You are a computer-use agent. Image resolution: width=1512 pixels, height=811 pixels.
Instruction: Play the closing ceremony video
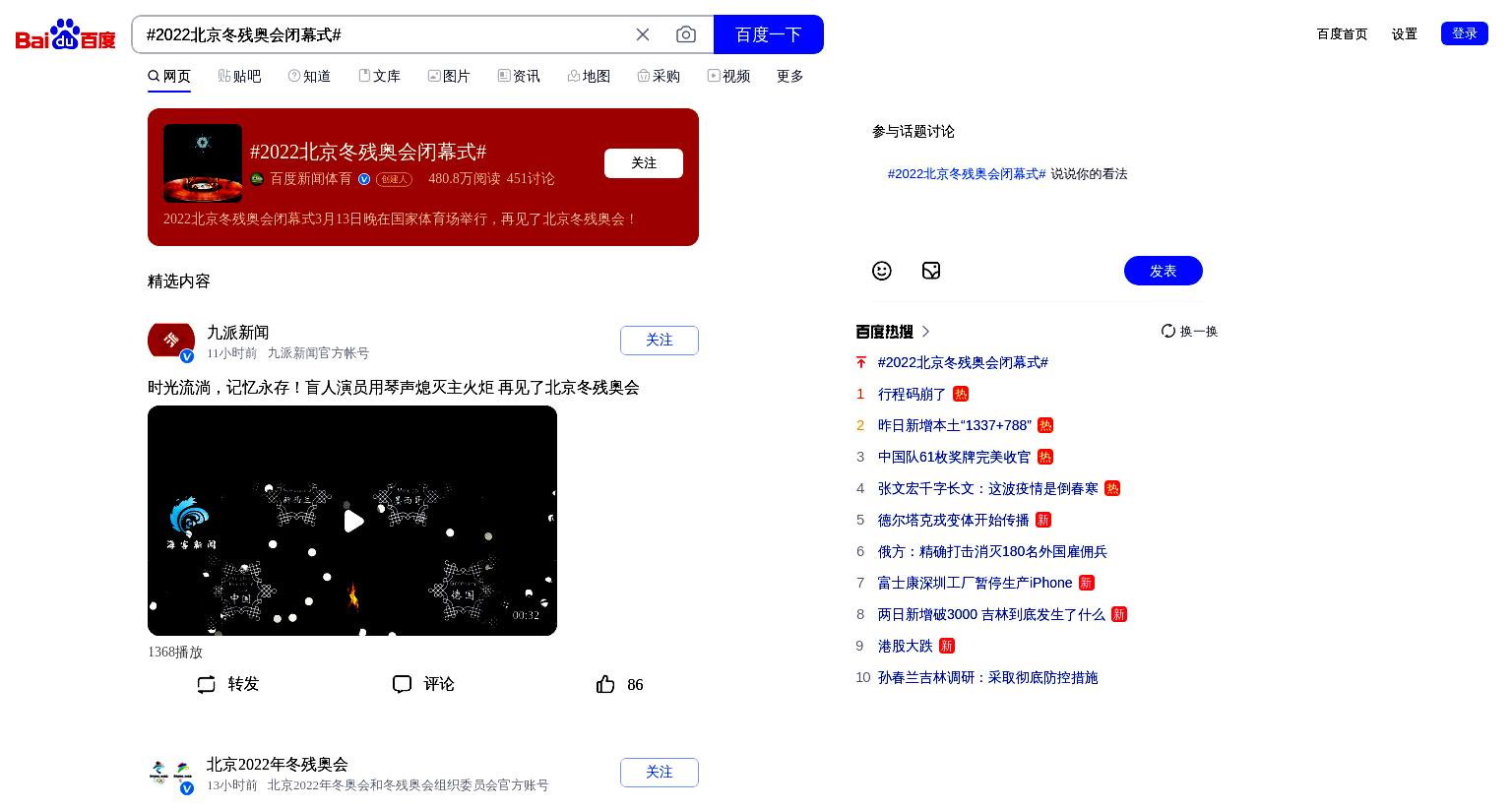352,521
